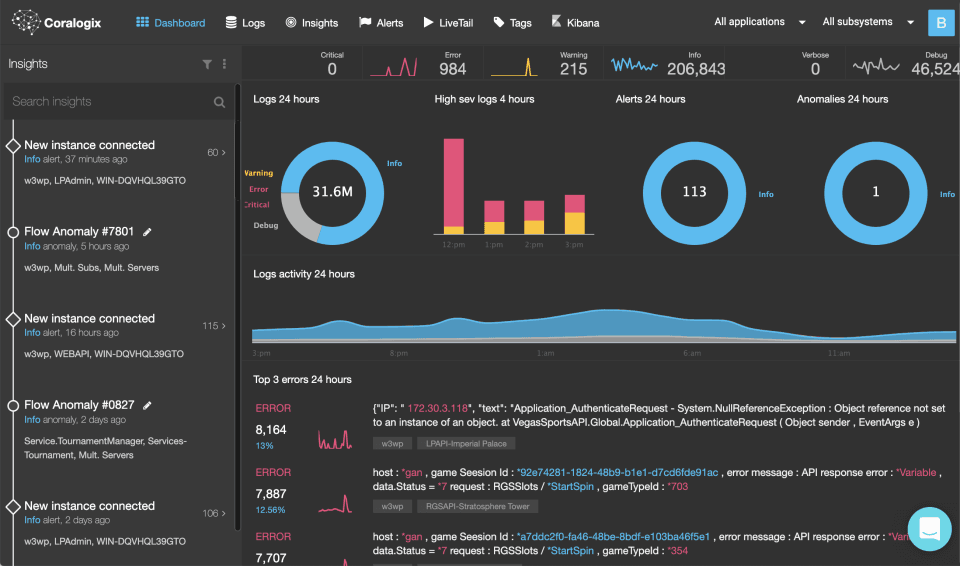Click the blue B user avatar
960x566 pixels.
tap(941, 23)
